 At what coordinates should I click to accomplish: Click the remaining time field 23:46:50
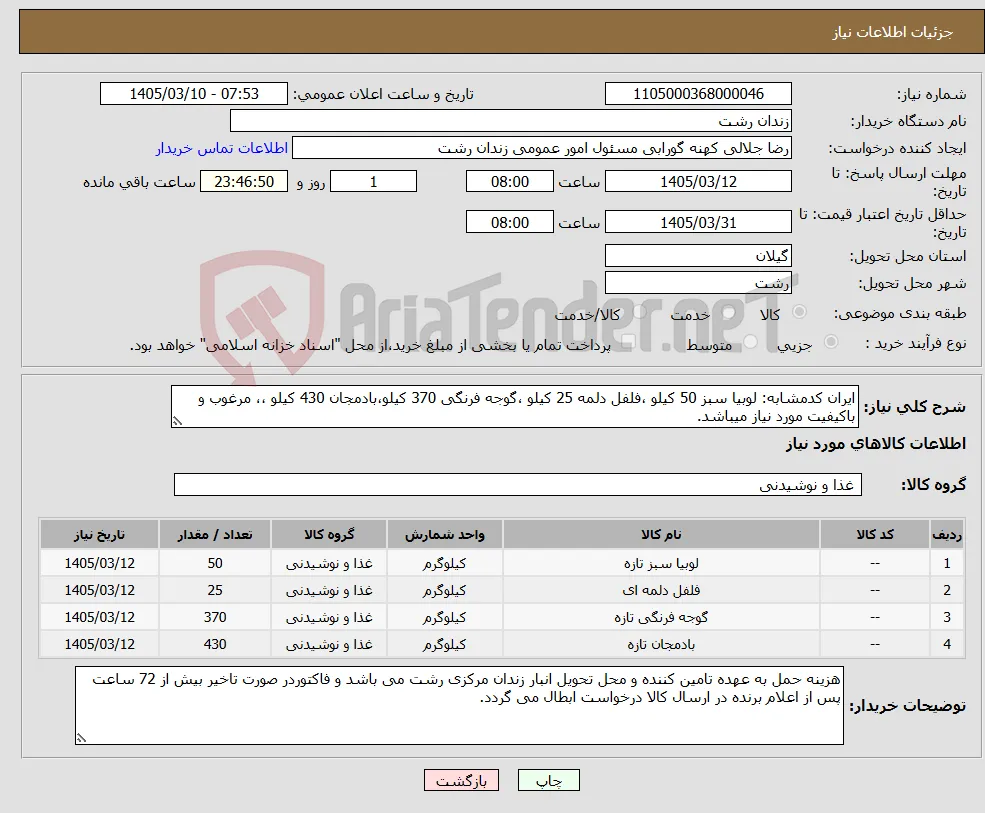tap(244, 182)
